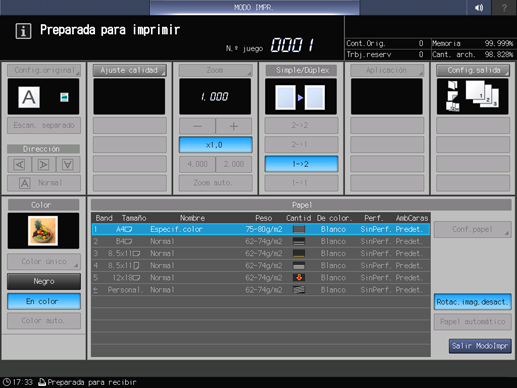Click the clock icon in status bar

[x=7, y=382]
